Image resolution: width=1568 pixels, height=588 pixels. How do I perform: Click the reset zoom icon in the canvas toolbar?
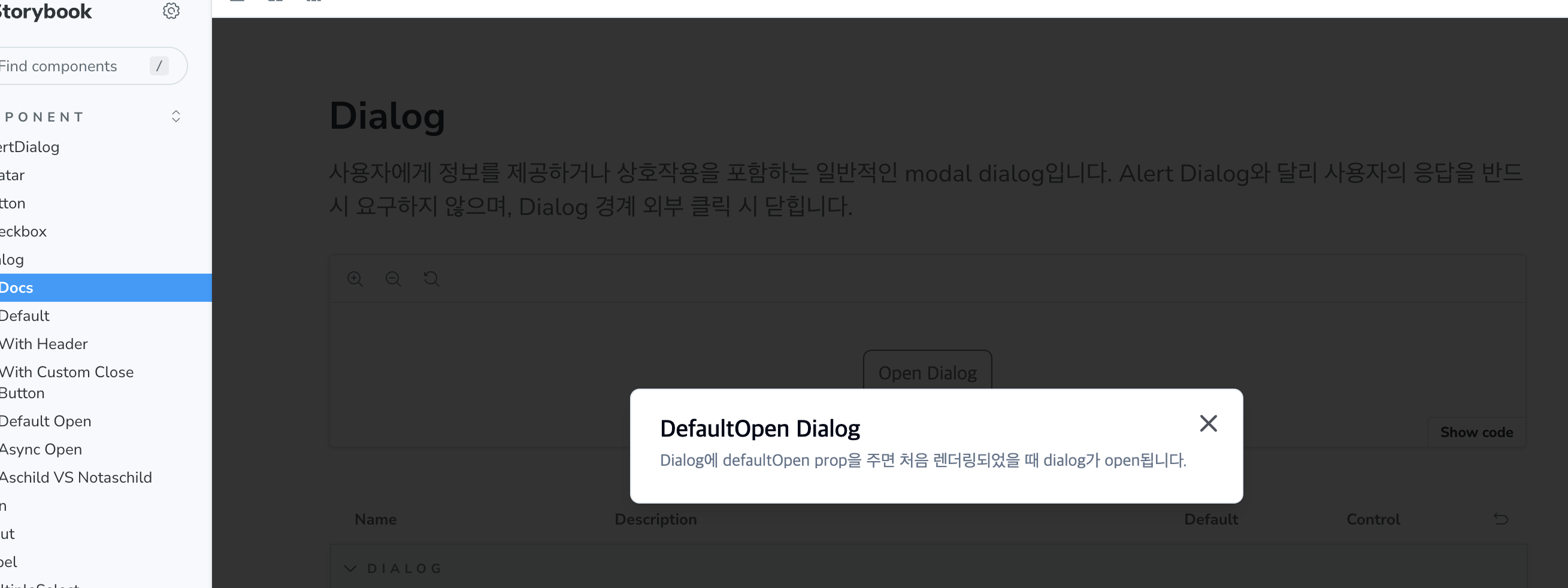[431, 279]
